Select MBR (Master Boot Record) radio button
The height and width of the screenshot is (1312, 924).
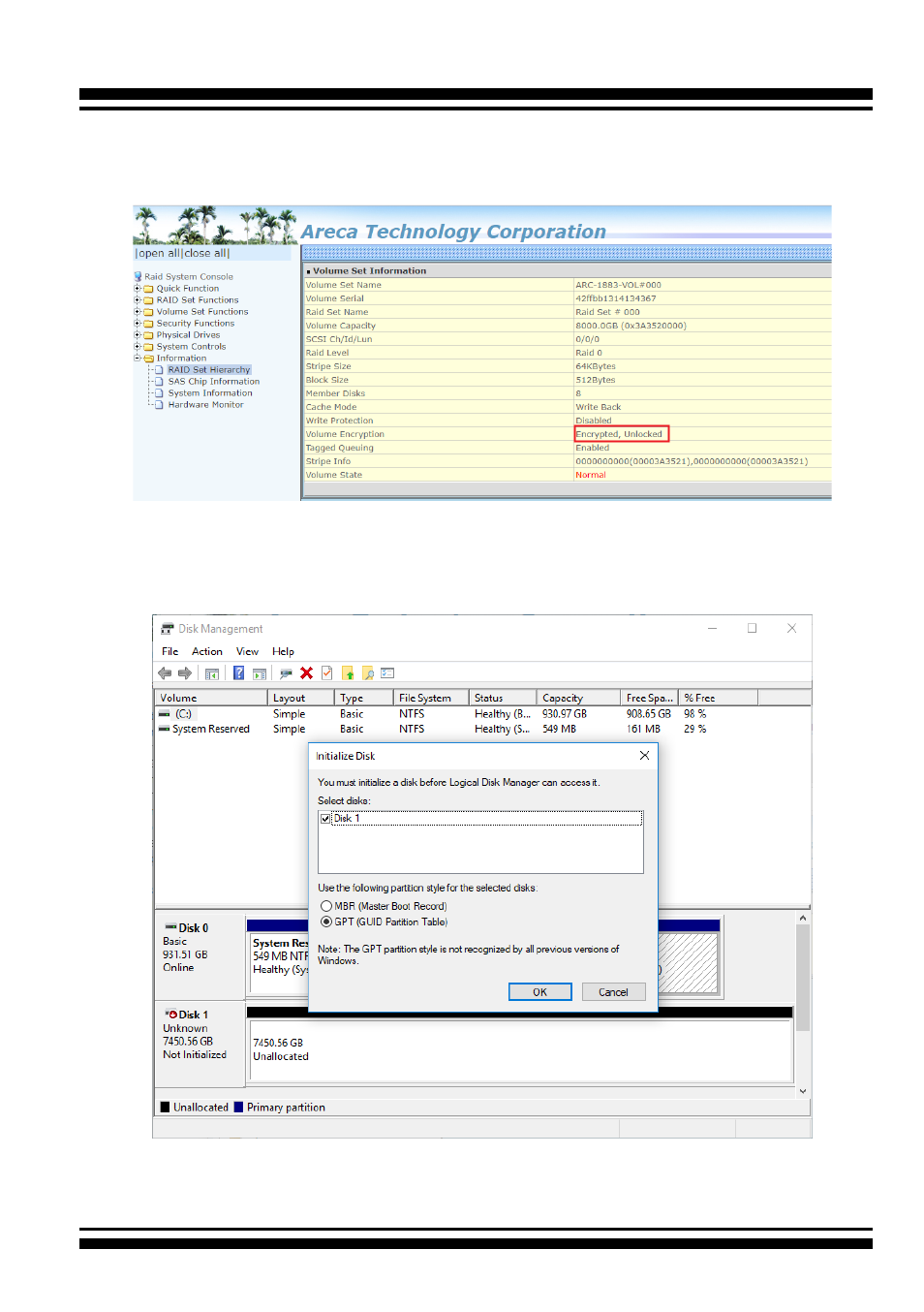pos(326,907)
